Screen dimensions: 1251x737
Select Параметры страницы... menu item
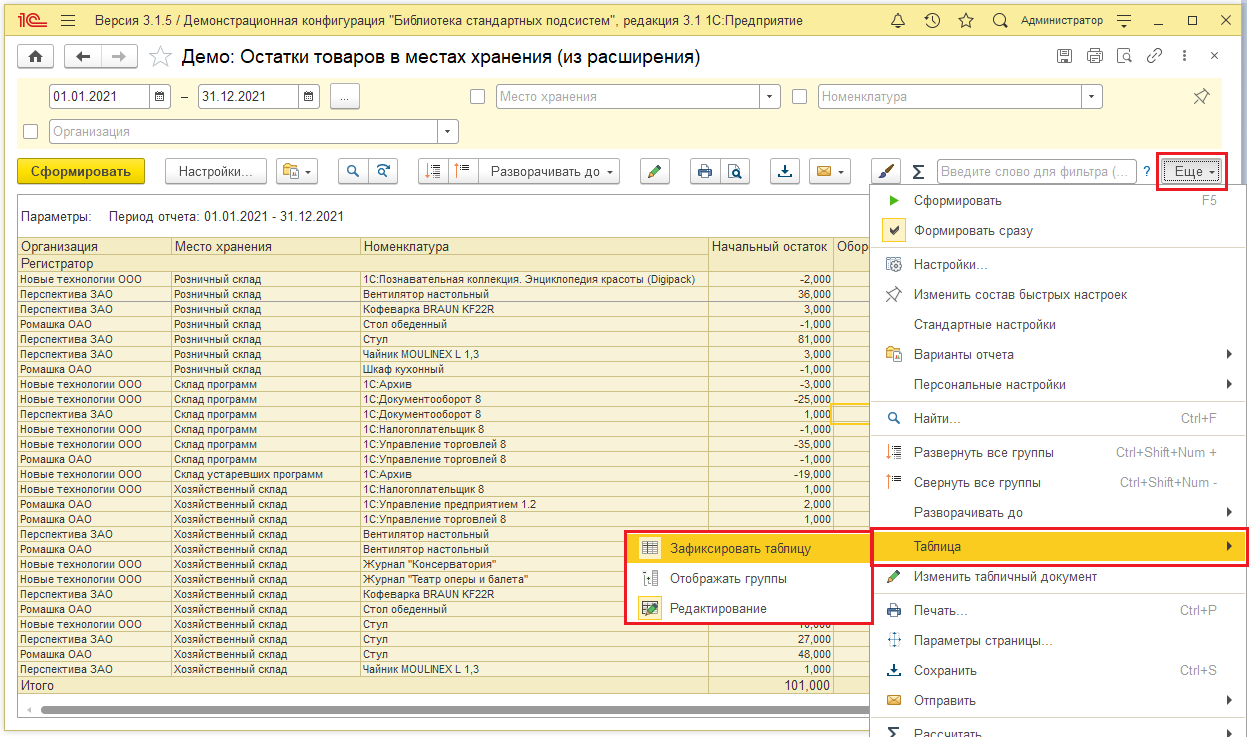[1058, 640]
